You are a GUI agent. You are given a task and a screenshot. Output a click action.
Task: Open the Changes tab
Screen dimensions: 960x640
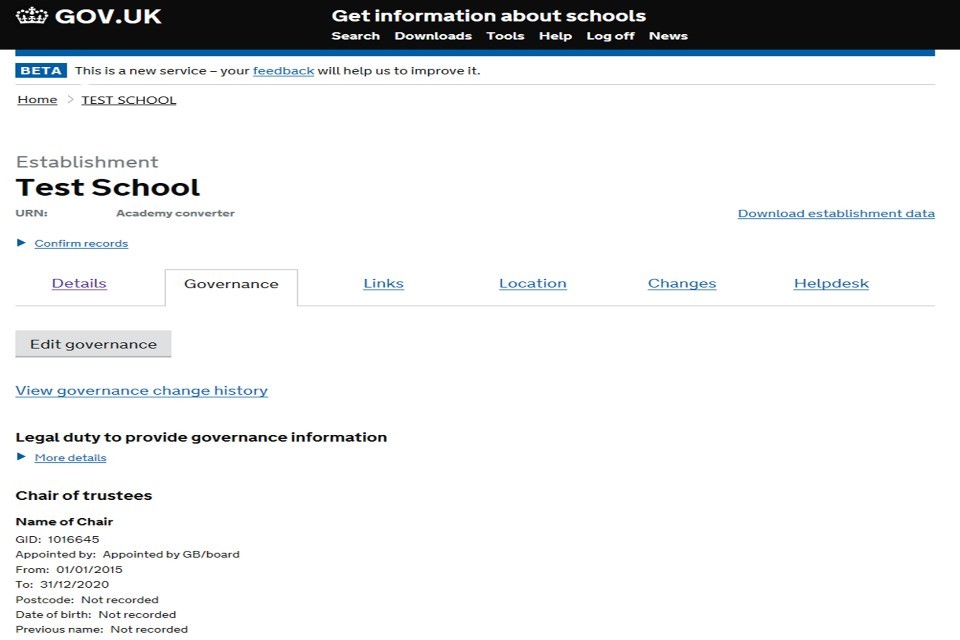tap(681, 284)
